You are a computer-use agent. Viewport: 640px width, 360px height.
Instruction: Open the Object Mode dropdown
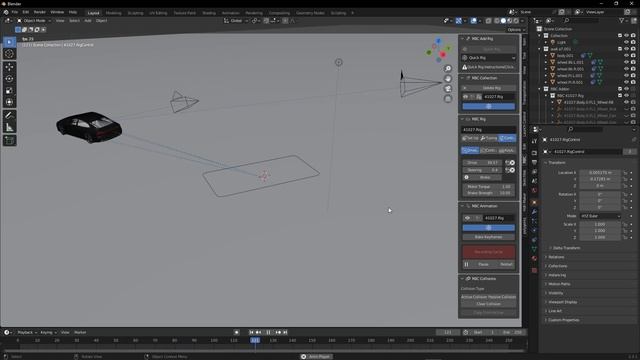(34, 20)
